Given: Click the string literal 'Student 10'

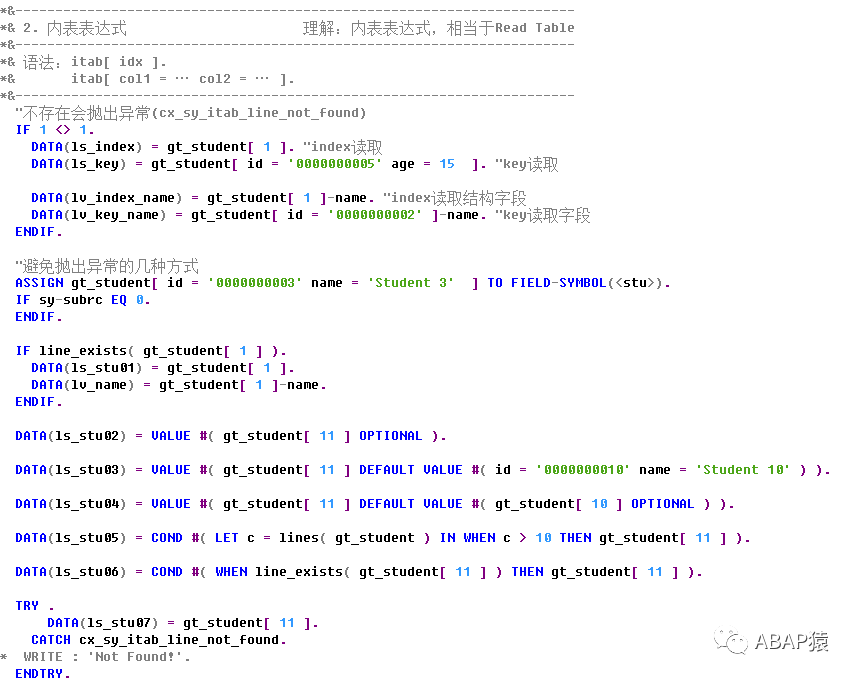Looking at the screenshot, I should click(x=742, y=469).
